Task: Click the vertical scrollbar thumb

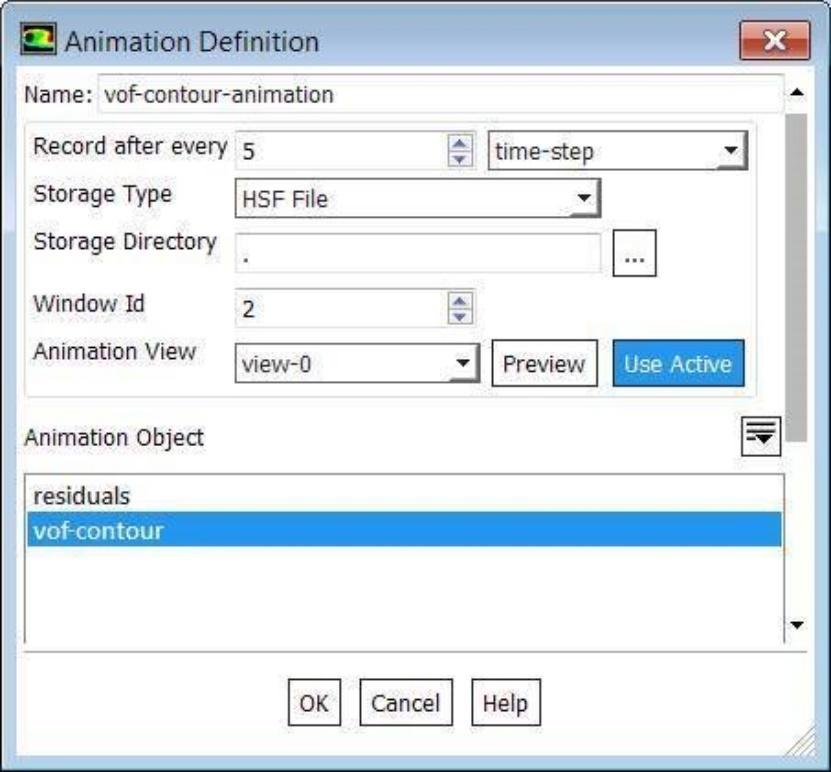Action: [x=796, y=278]
